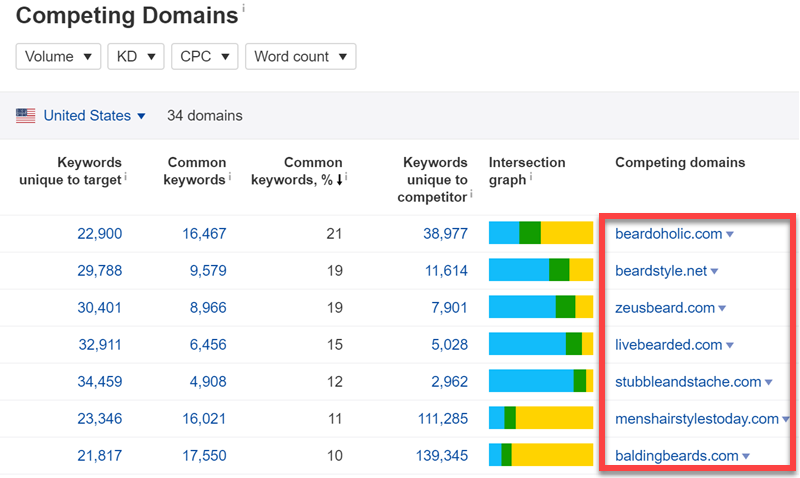Click intersection graph bar for menshairstylestoday.com
The image size is (800, 478).
coord(541,418)
